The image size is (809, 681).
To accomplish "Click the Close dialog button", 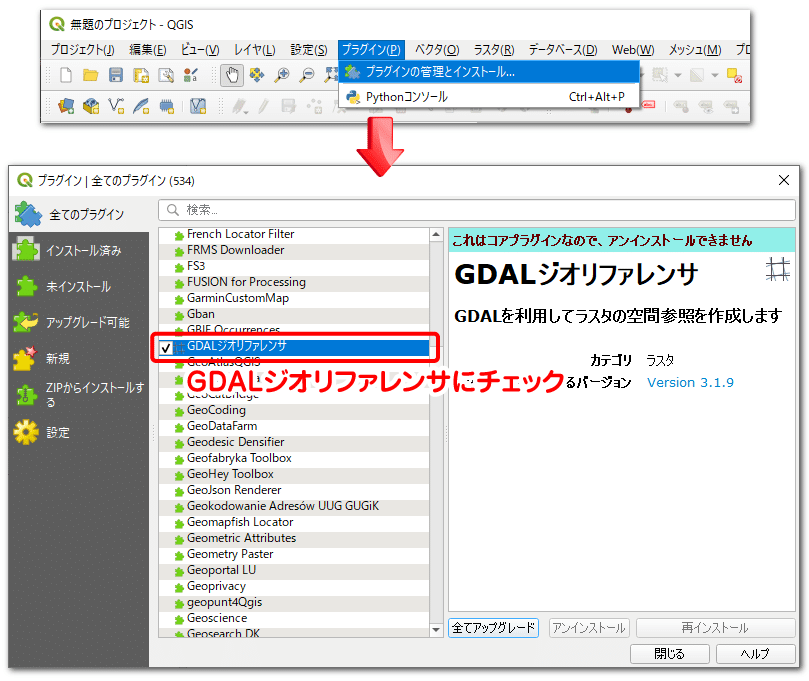I will [x=669, y=654].
